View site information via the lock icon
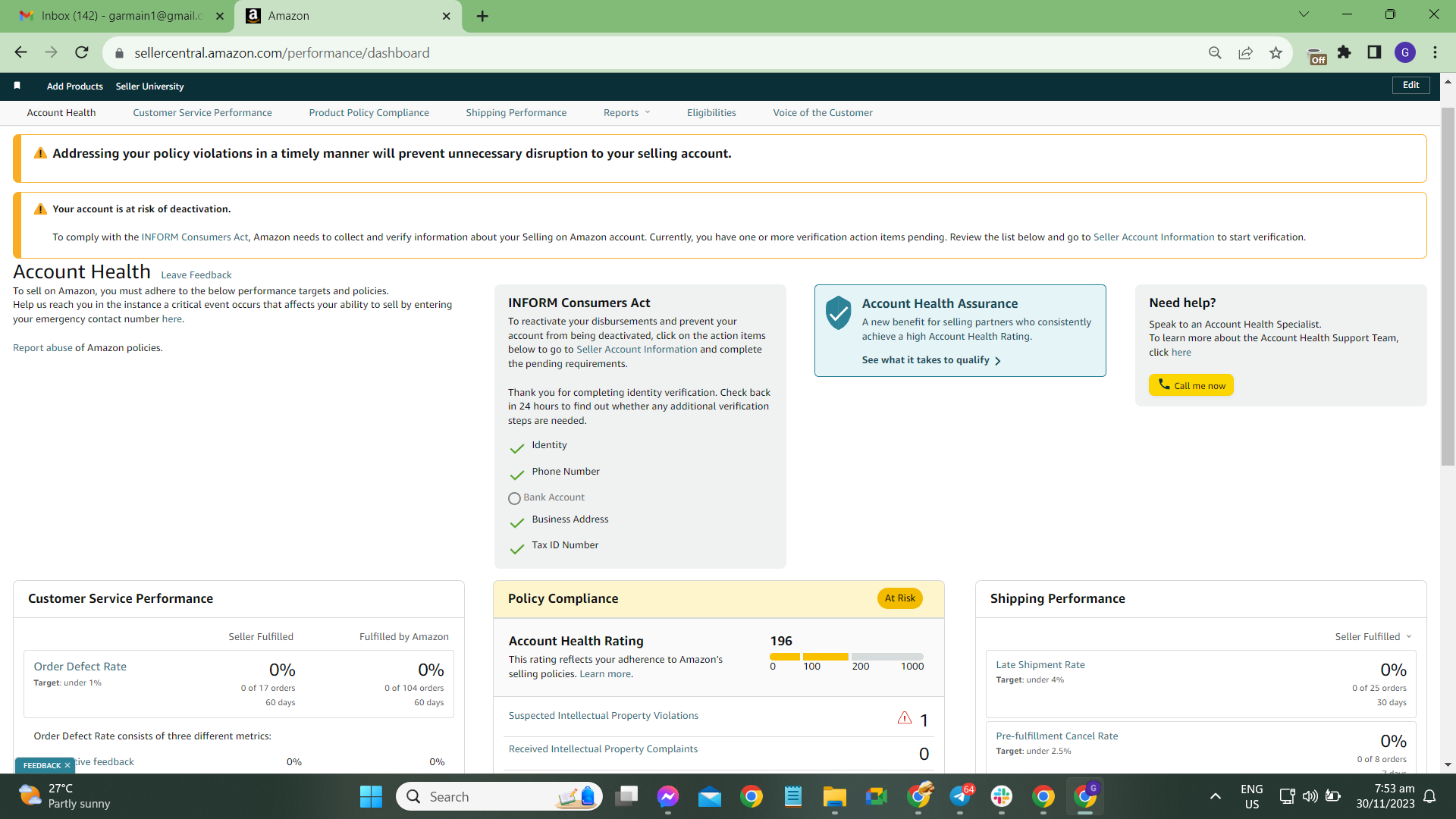This screenshot has width=1456, height=819. click(119, 53)
